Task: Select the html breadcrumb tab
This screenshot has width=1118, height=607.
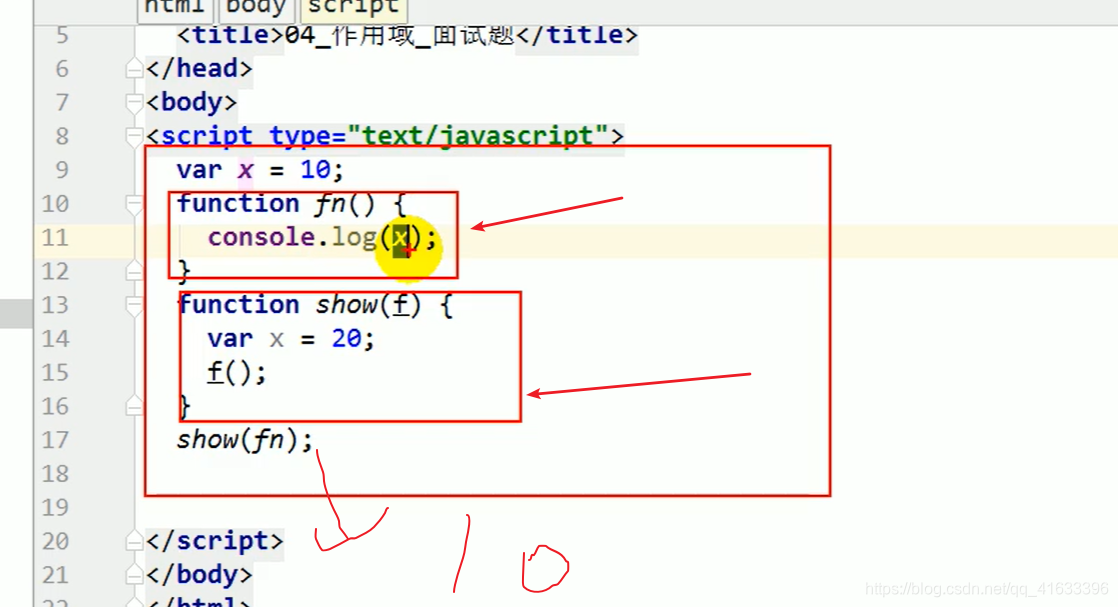Action: (x=174, y=9)
